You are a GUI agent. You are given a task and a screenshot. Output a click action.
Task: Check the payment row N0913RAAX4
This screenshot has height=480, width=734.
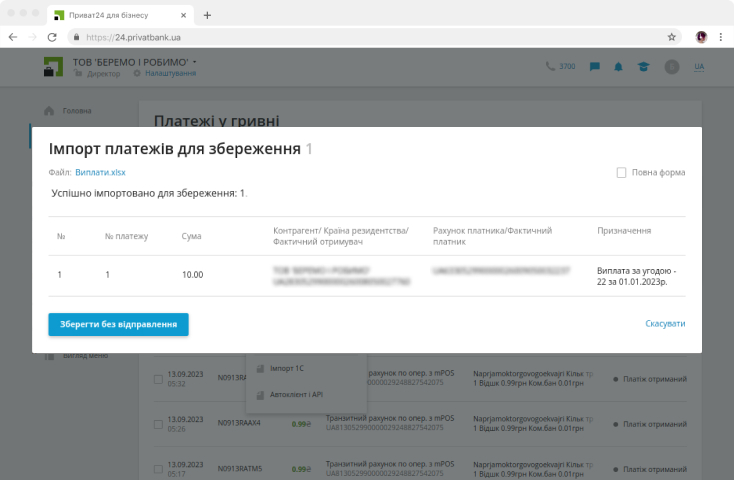point(157,423)
